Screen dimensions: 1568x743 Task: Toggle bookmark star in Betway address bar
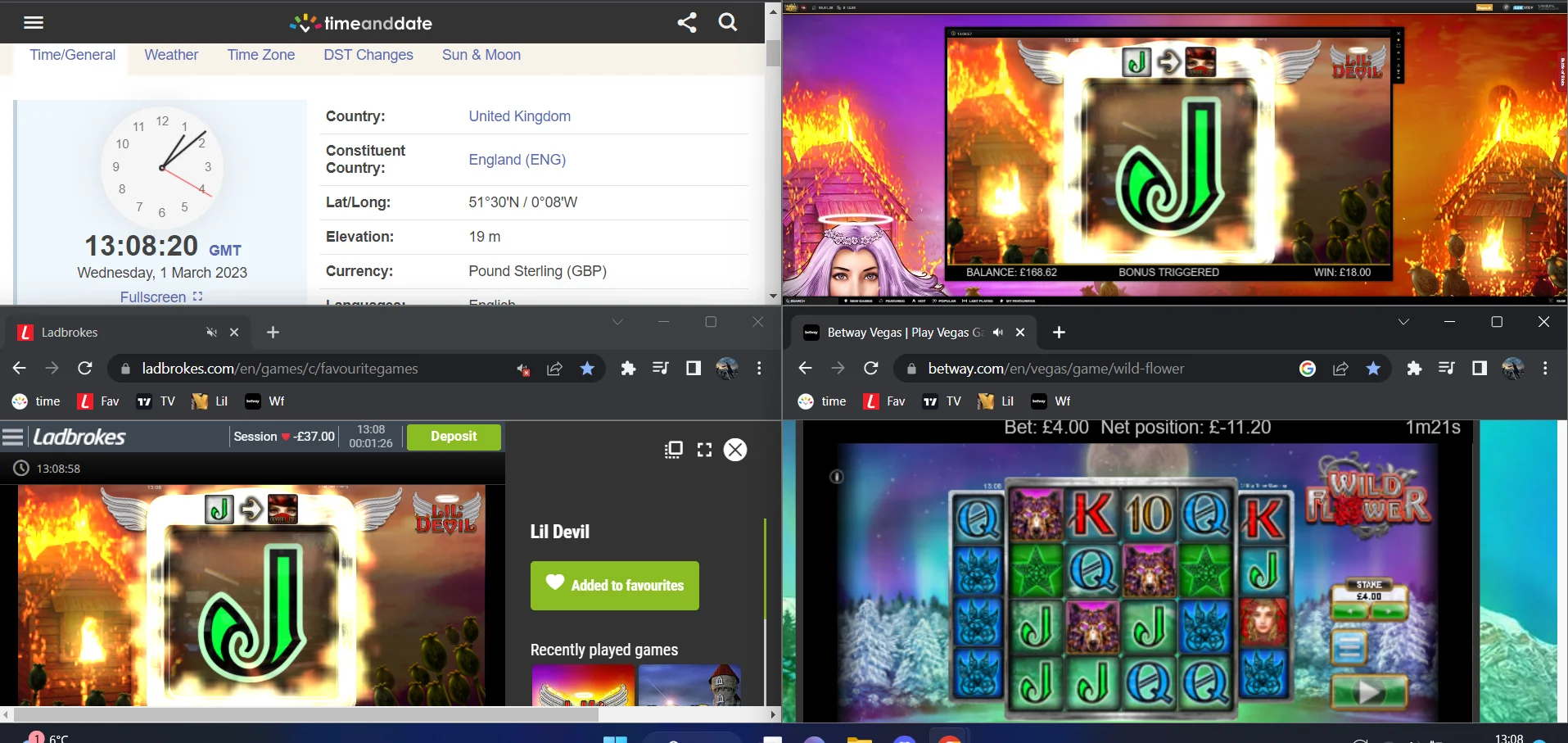pos(1373,369)
